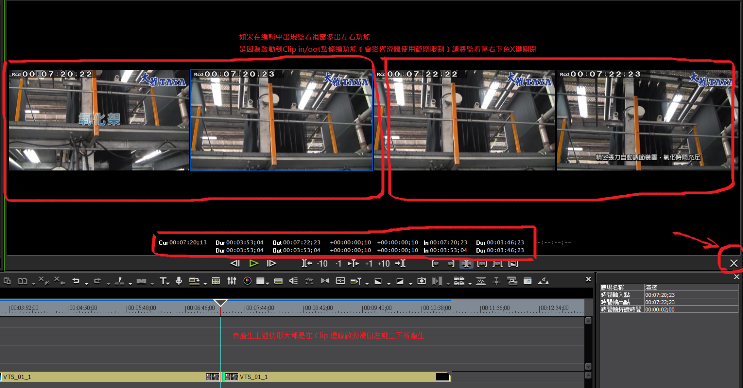Select the 00:07:20:23 outgoing clip thumbnail
This screenshot has height=388, width=743.
click(281, 120)
